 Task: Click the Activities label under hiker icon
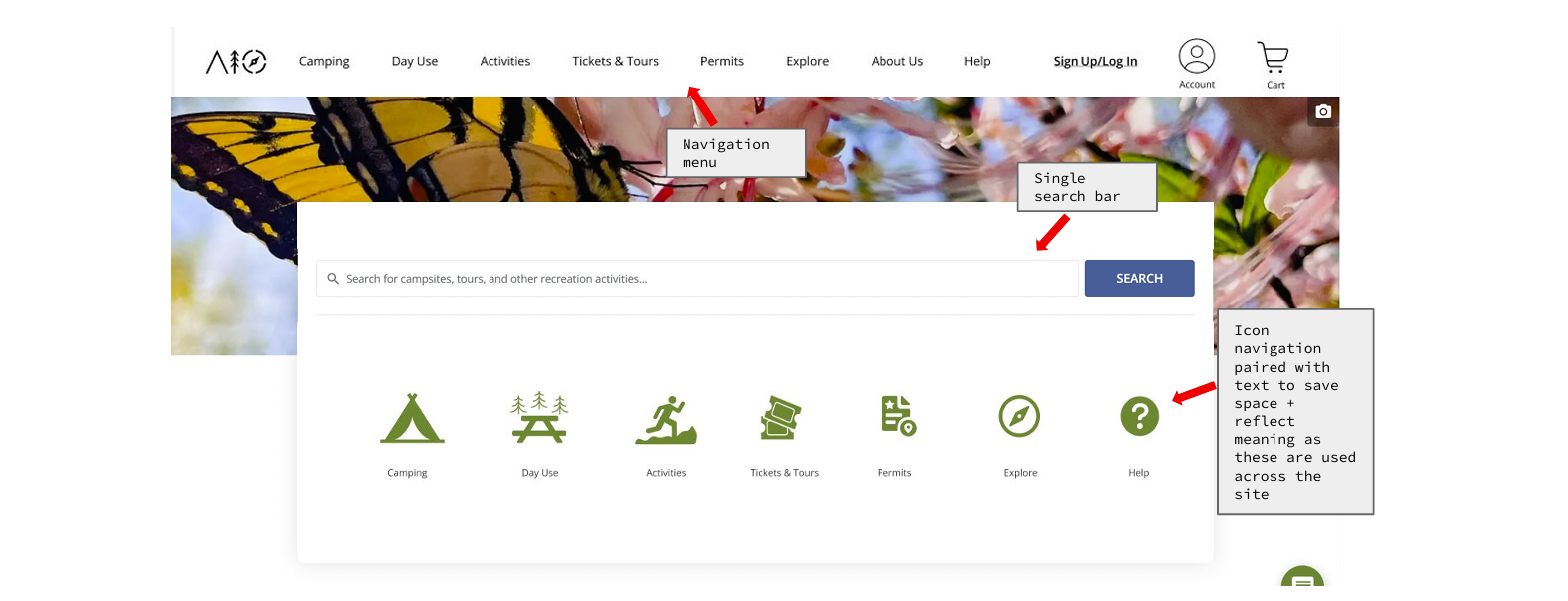pos(666,473)
